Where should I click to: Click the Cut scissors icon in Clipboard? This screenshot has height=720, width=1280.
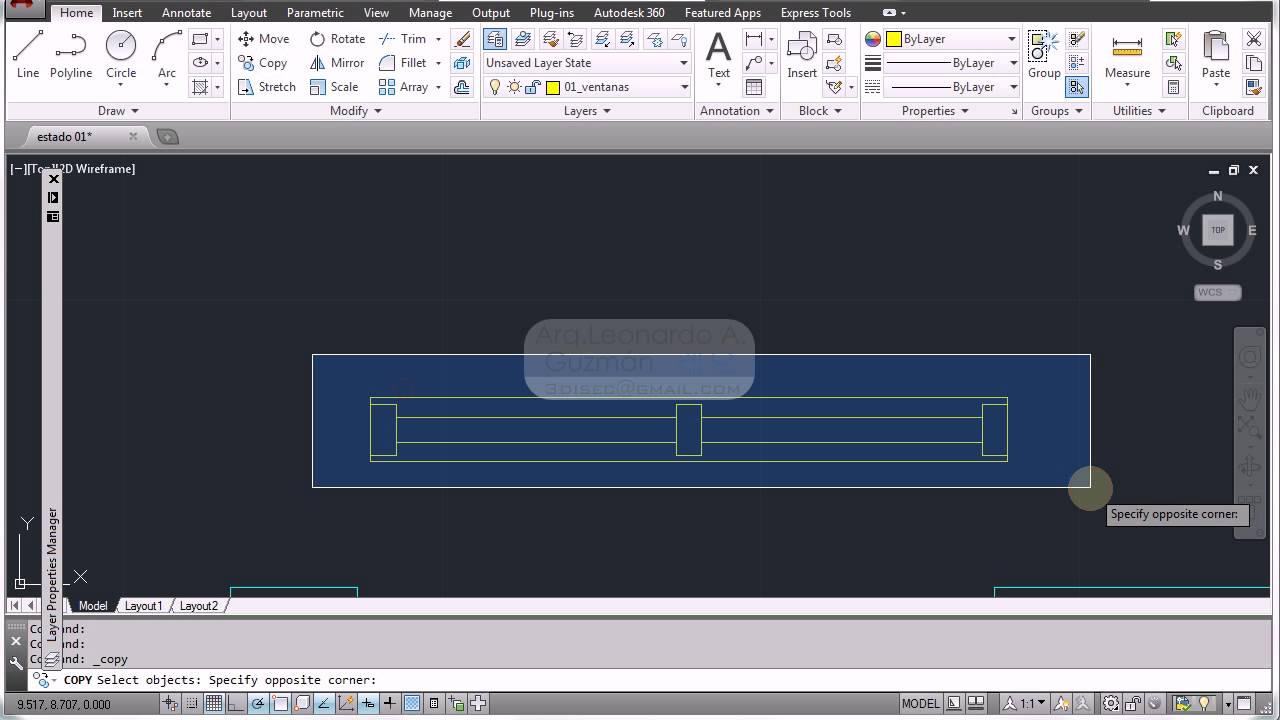(x=1254, y=39)
